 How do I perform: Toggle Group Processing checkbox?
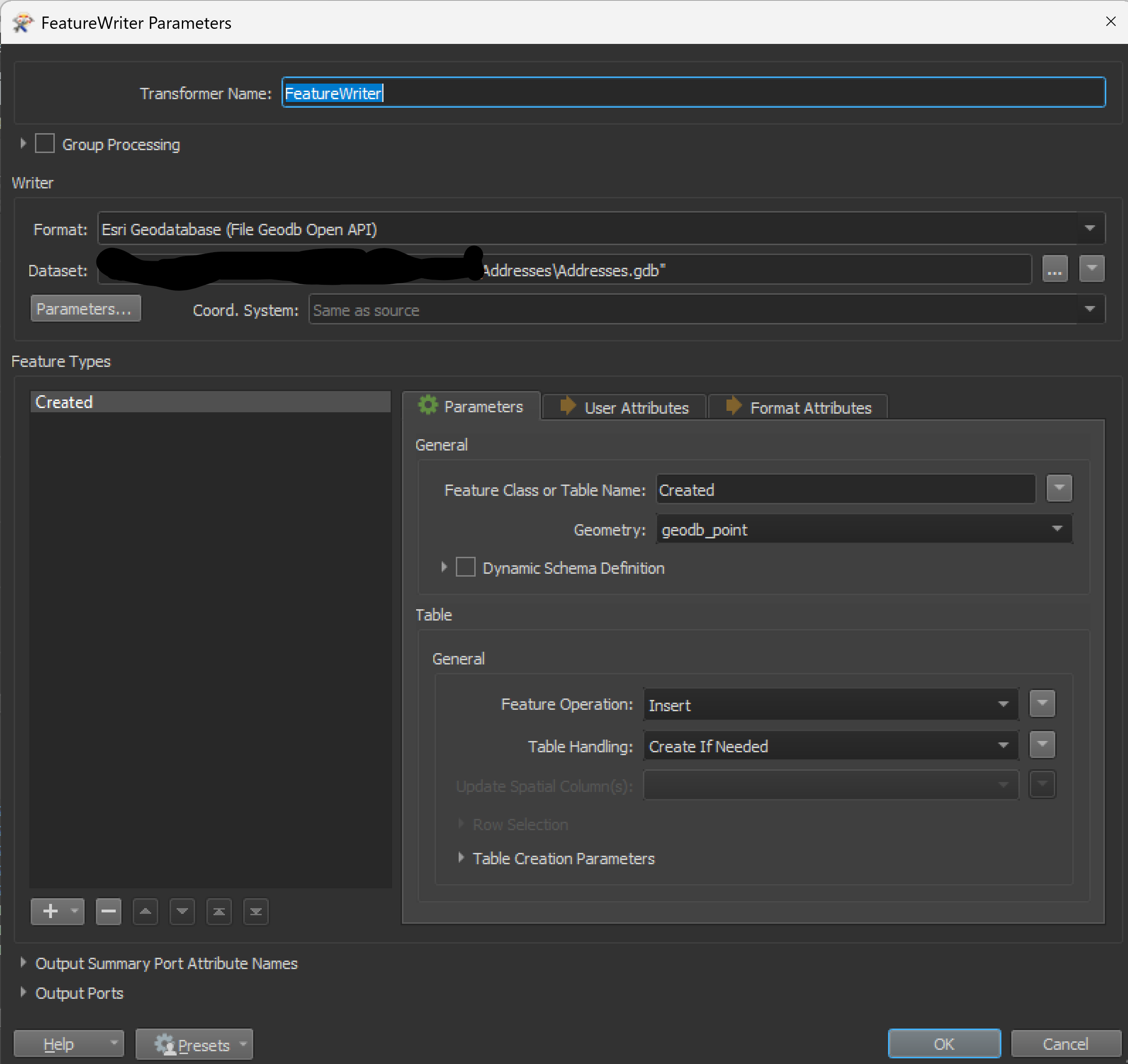tap(45, 144)
